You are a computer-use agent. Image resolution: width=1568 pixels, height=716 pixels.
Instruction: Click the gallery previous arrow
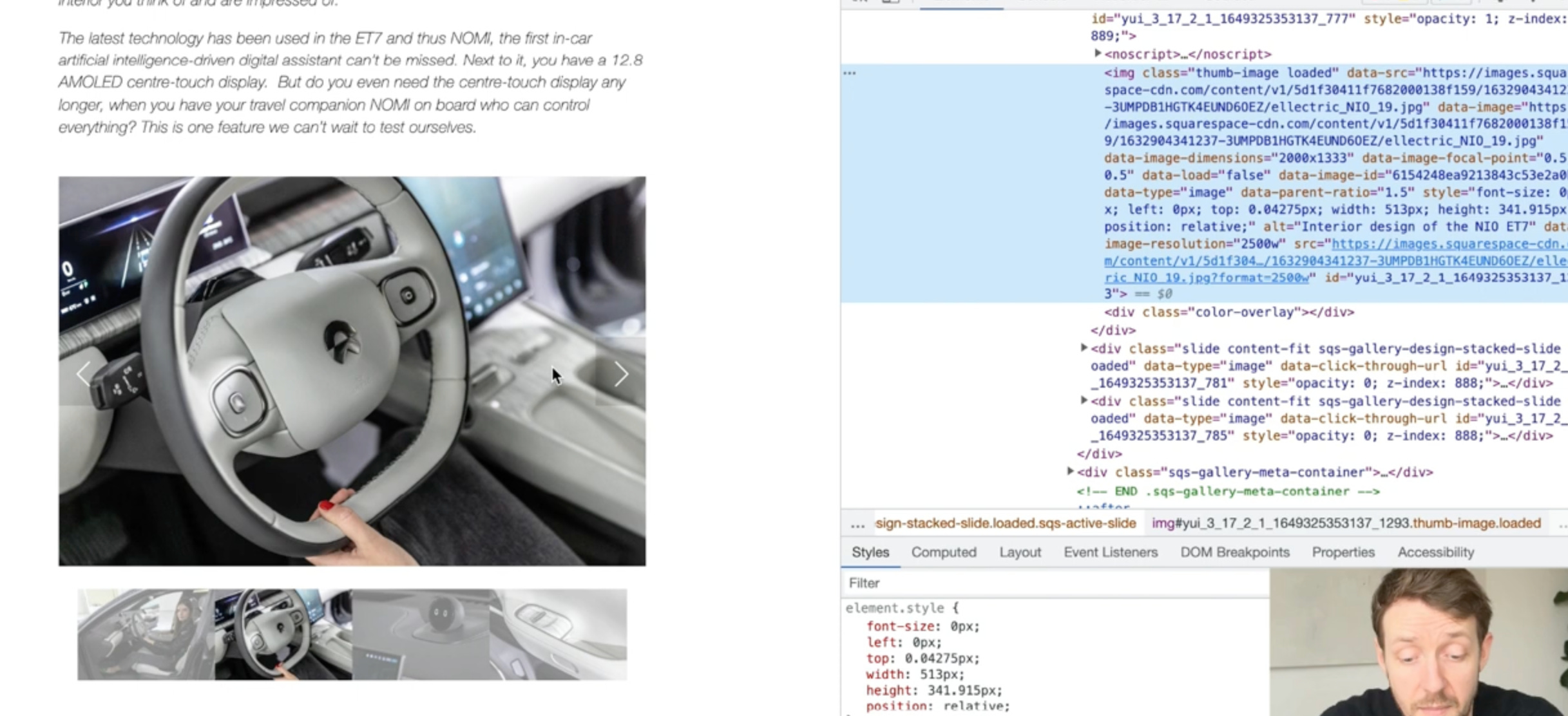point(84,374)
